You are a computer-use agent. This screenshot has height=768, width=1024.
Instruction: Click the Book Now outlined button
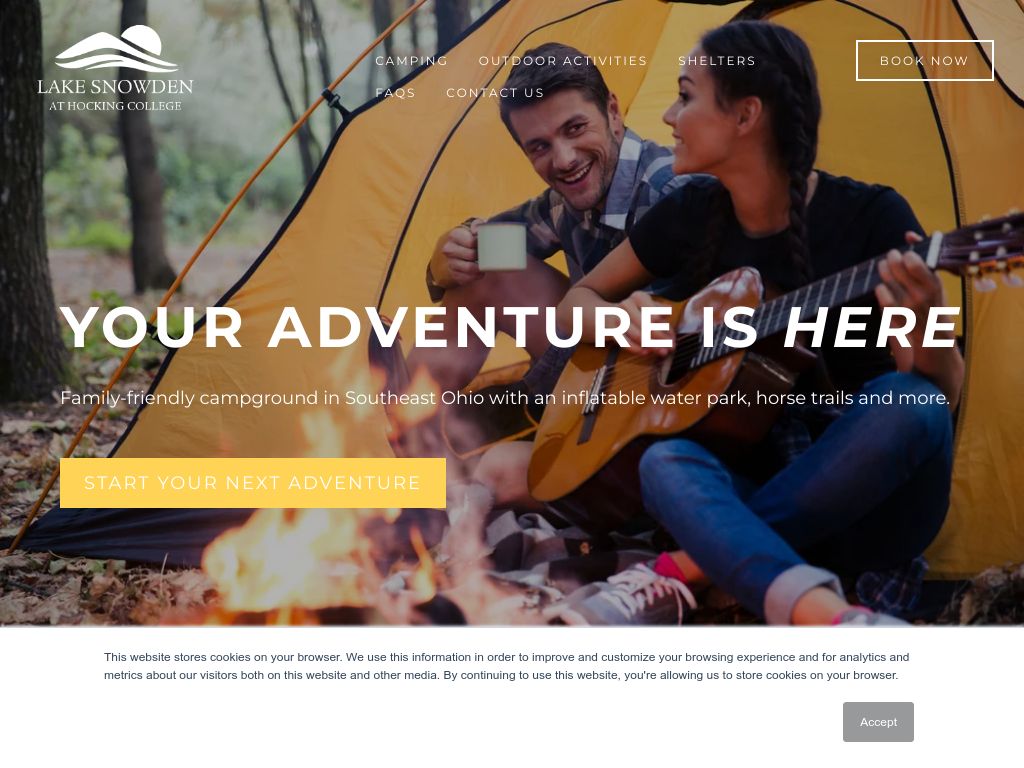click(924, 61)
